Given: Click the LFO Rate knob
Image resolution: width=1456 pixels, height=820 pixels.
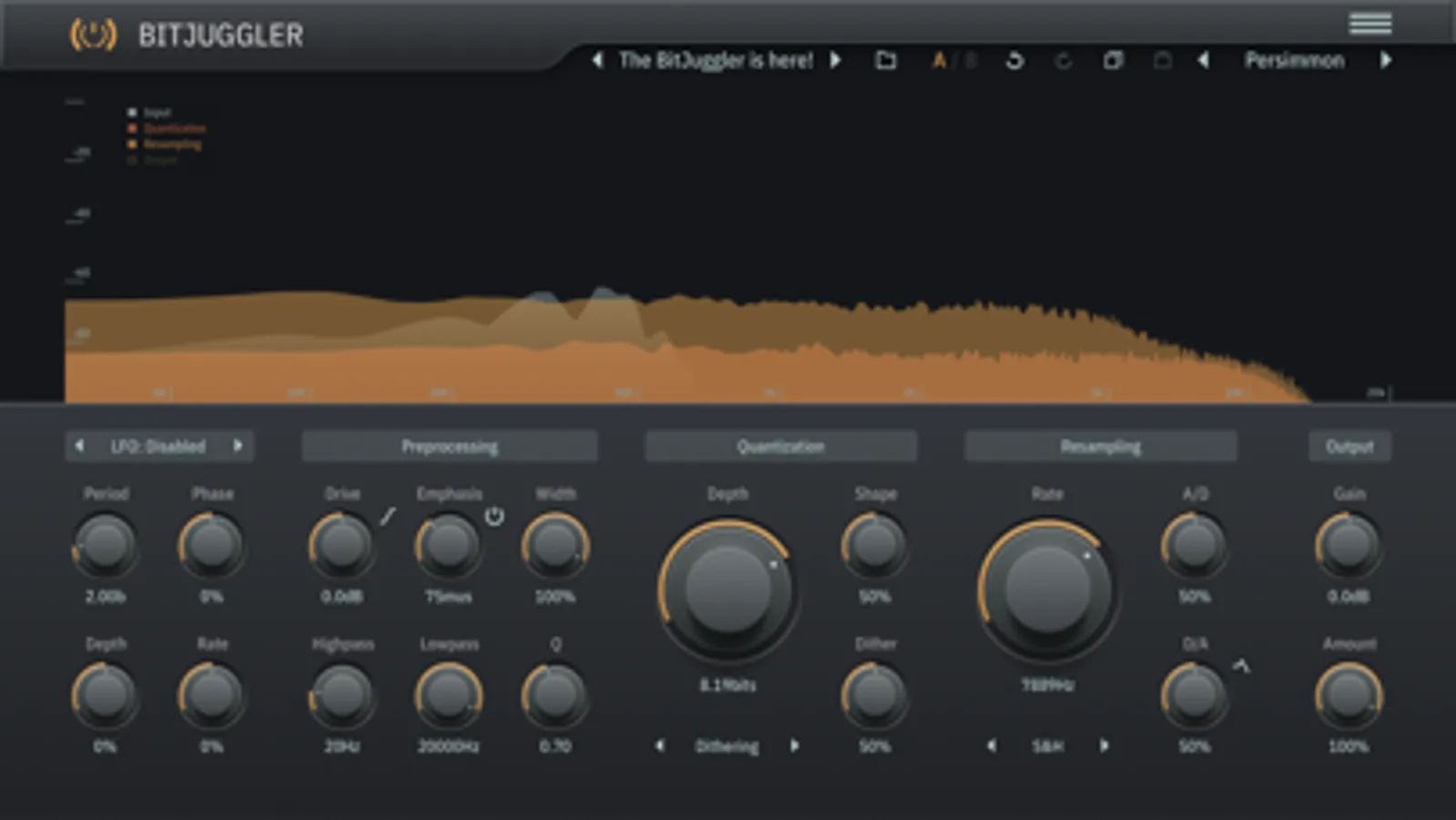Looking at the screenshot, I should pos(211,695).
